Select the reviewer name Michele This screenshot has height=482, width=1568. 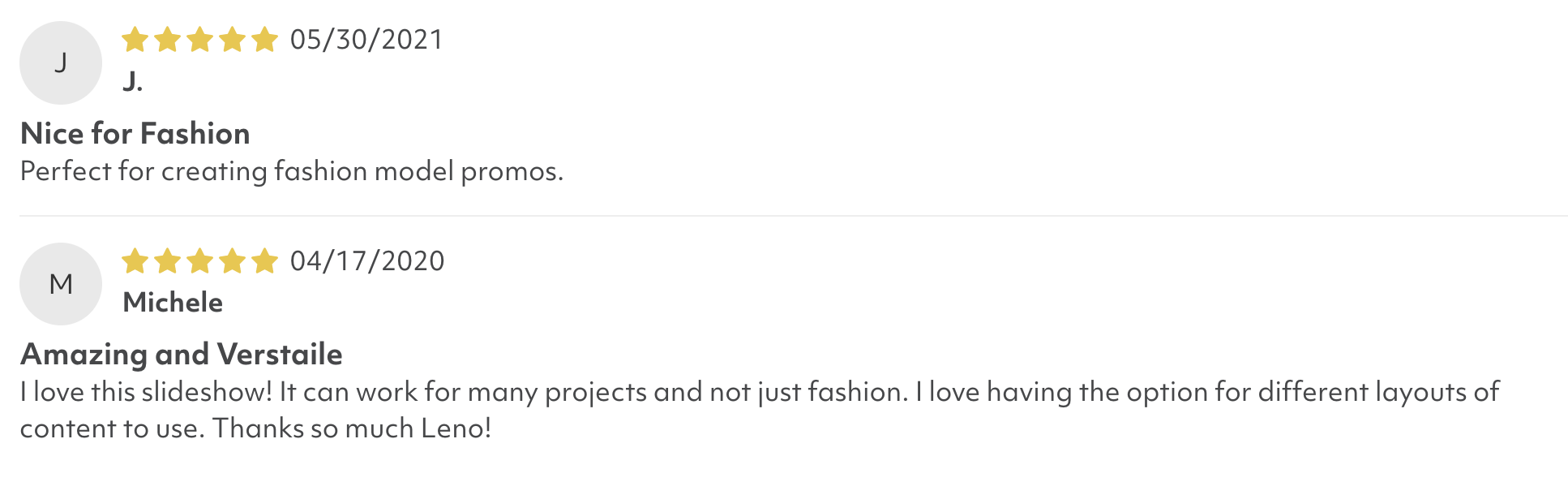pyautogui.click(x=173, y=303)
